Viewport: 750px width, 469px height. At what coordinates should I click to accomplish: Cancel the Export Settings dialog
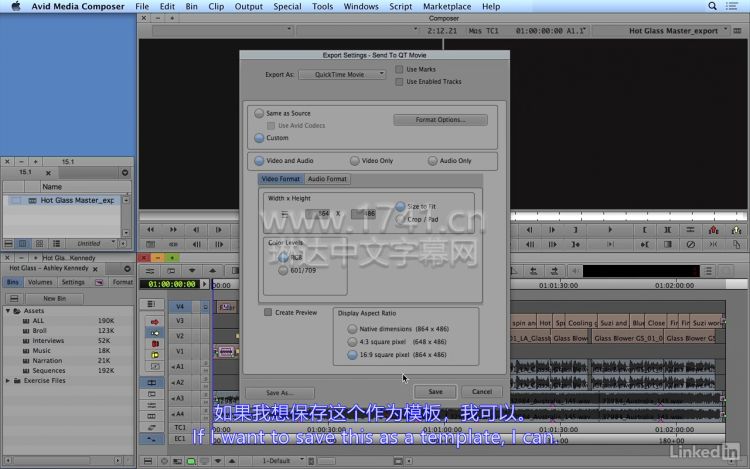click(482, 392)
